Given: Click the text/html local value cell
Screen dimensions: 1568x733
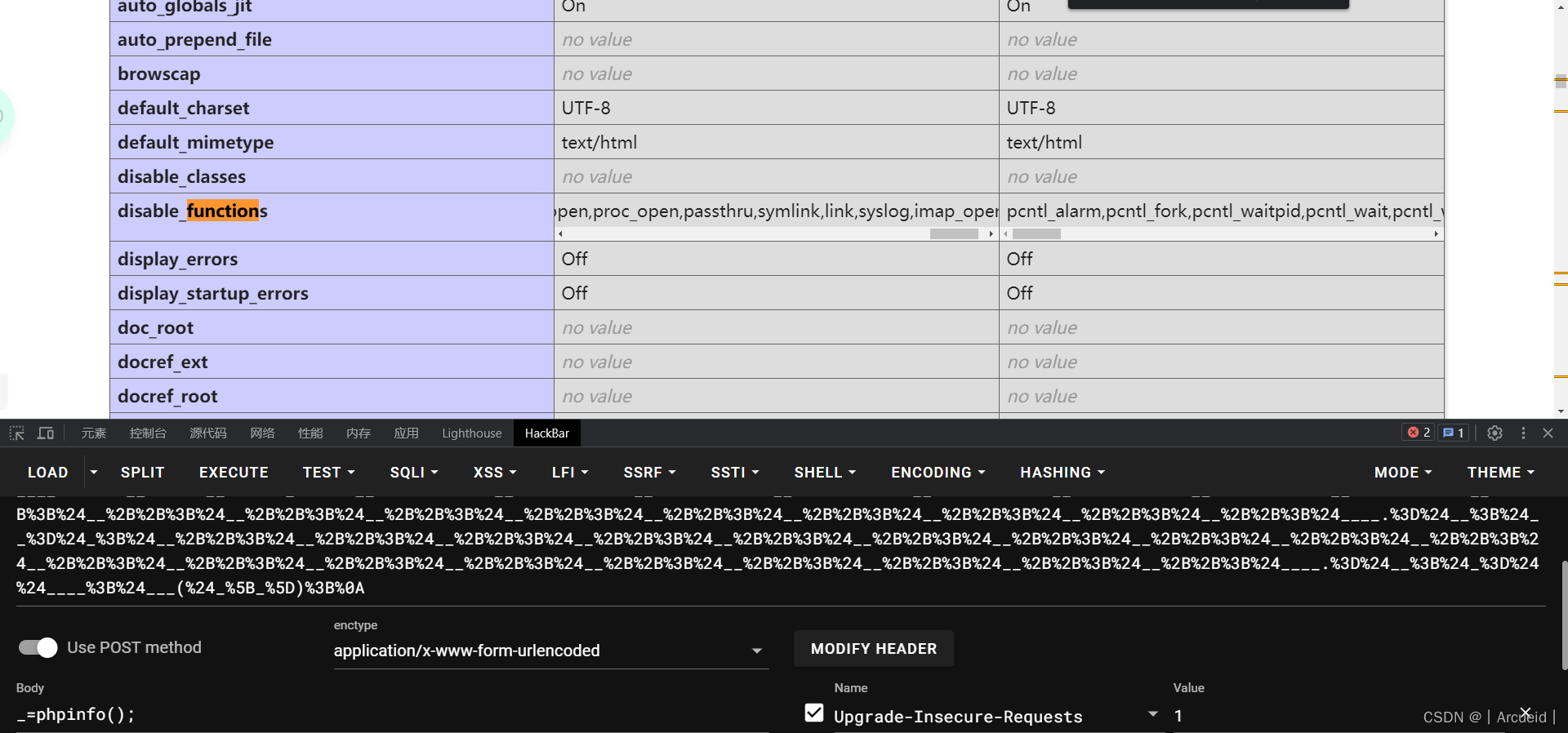Looking at the screenshot, I should pos(777,142).
